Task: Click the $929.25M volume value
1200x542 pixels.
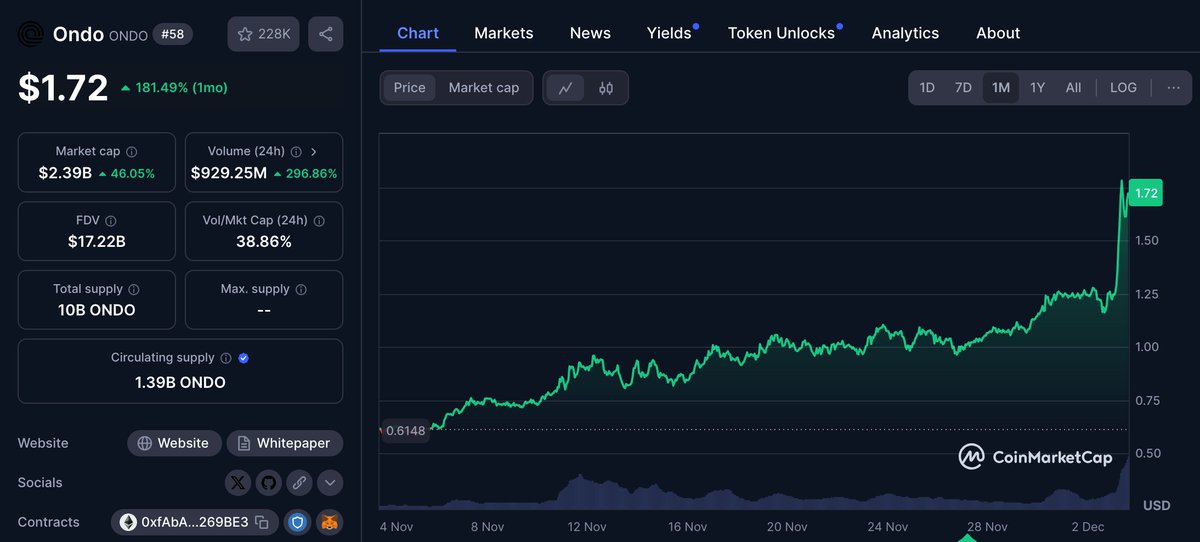Action: (x=229, y=173)
